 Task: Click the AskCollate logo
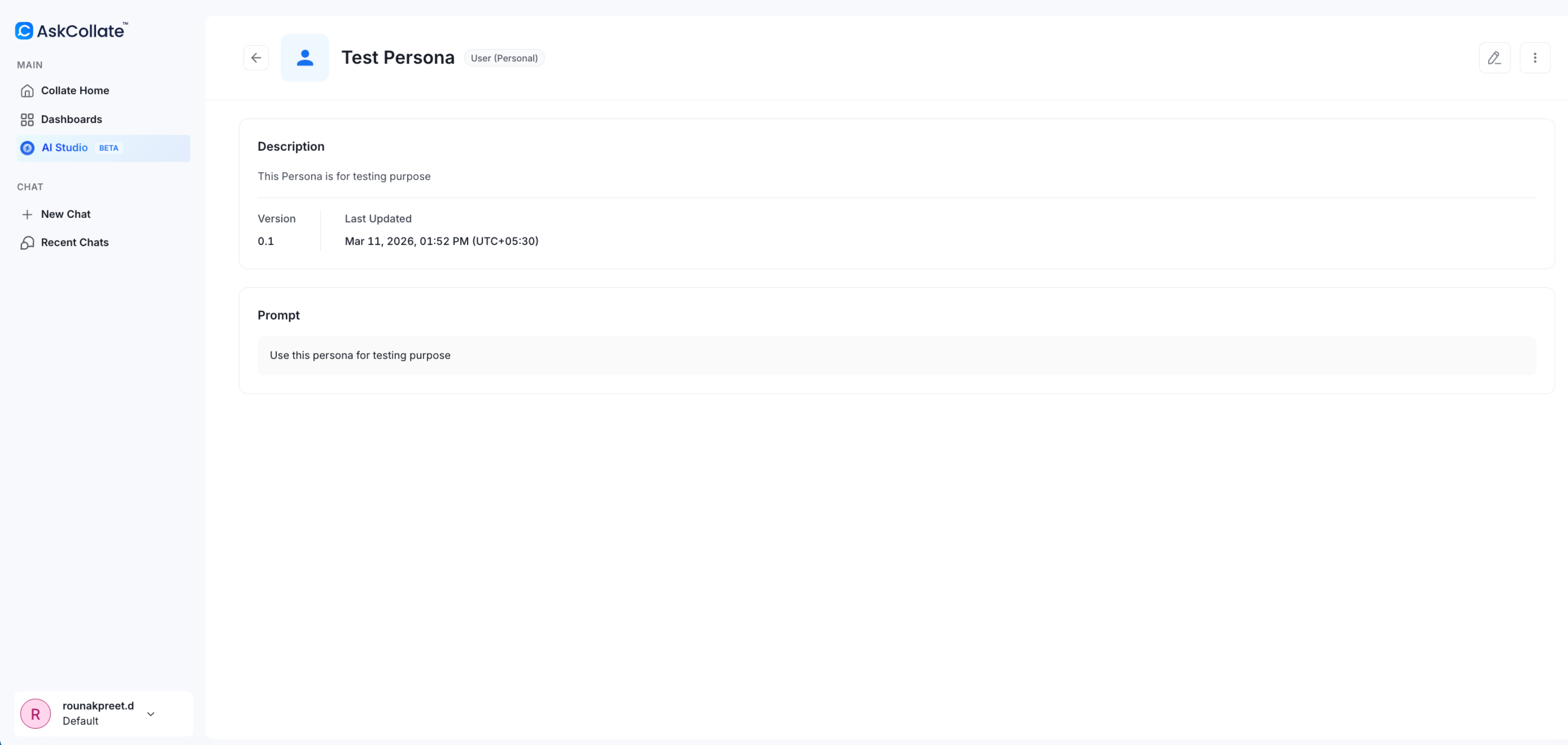71,30
